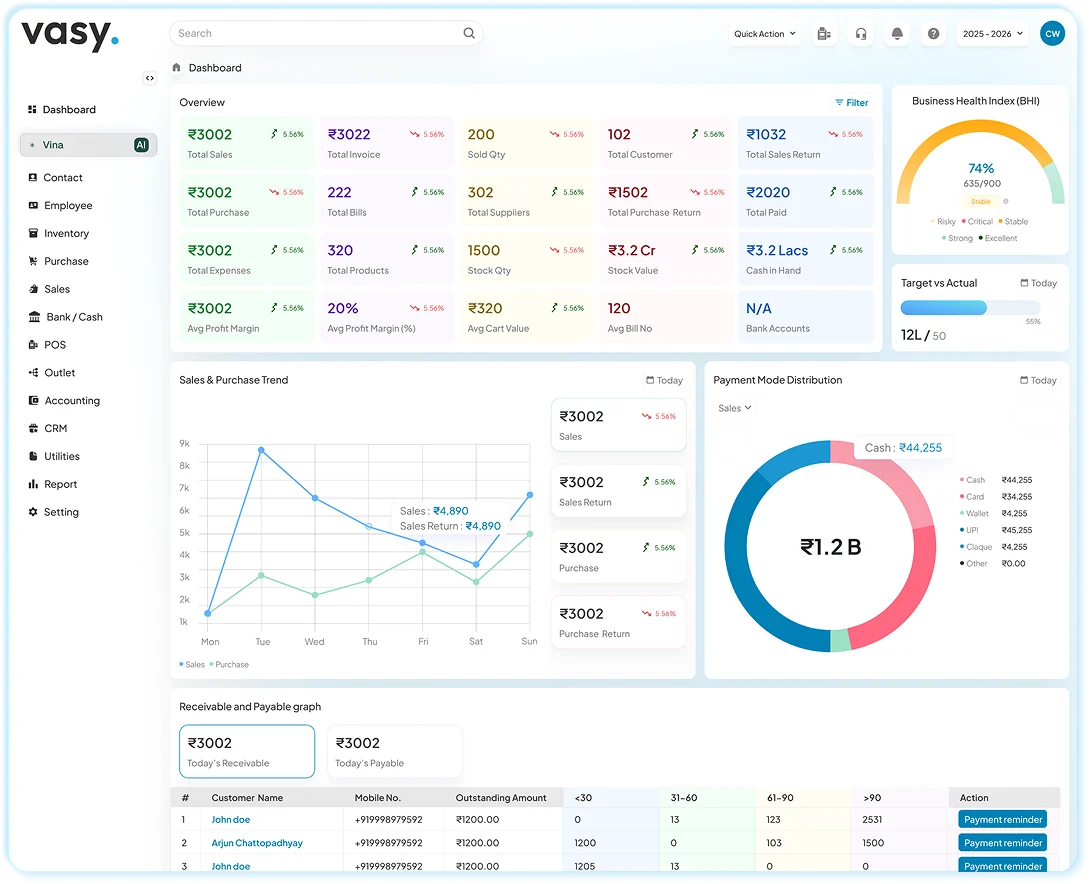Screen dimensions: 1090x884
Task: Toggle the Cheque legend entry
Action: pos(975,547)
